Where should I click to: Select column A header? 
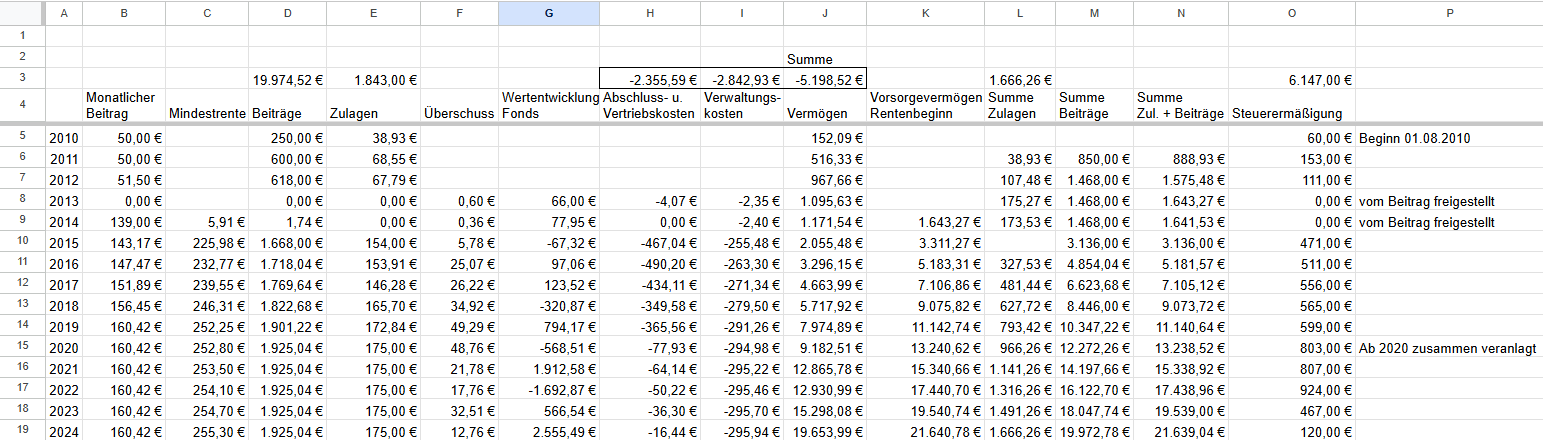pyautogui.click(x=63, y=13)
